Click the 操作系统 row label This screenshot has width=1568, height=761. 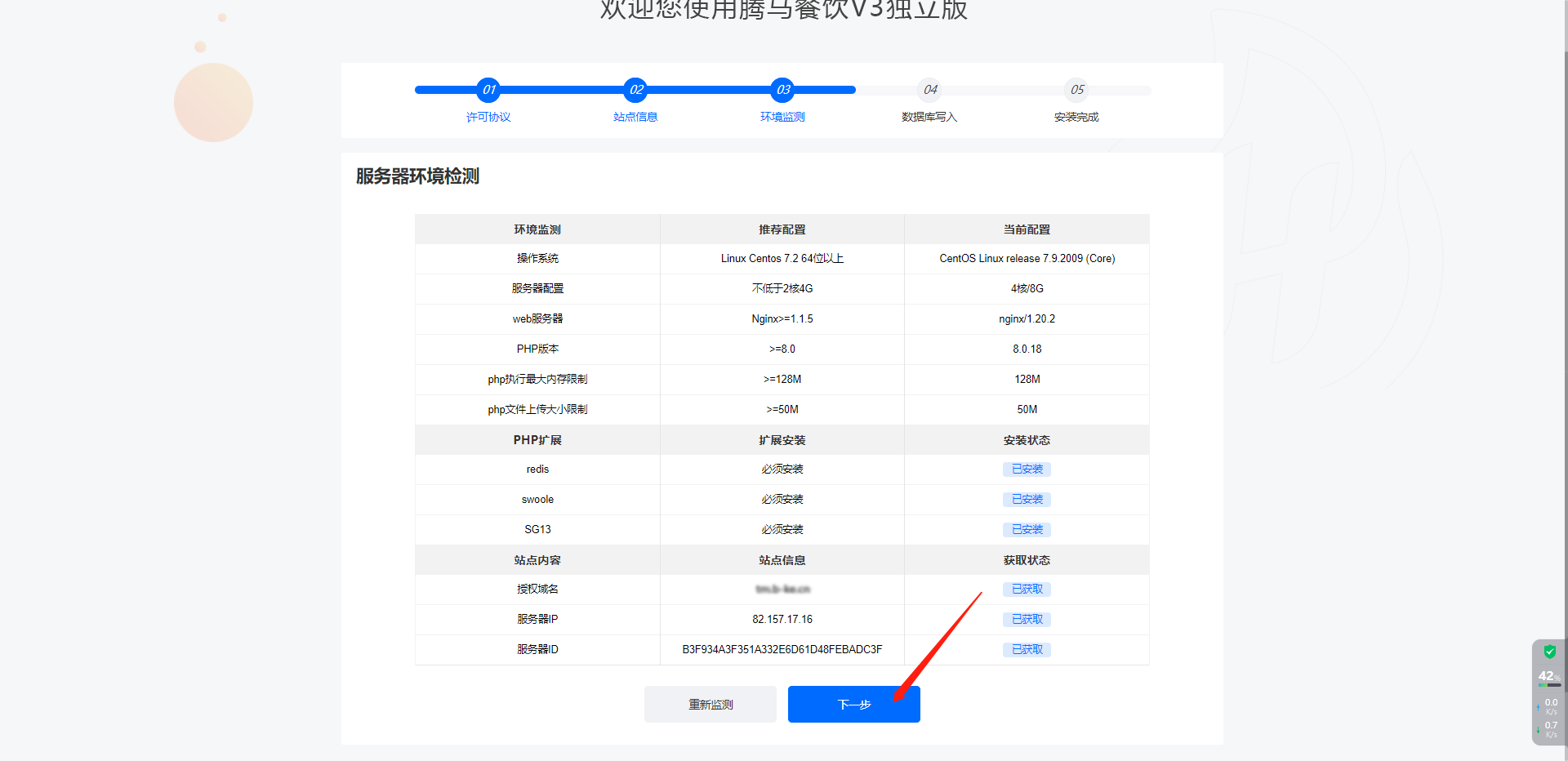pyautogui.click(x=537, y=259)
